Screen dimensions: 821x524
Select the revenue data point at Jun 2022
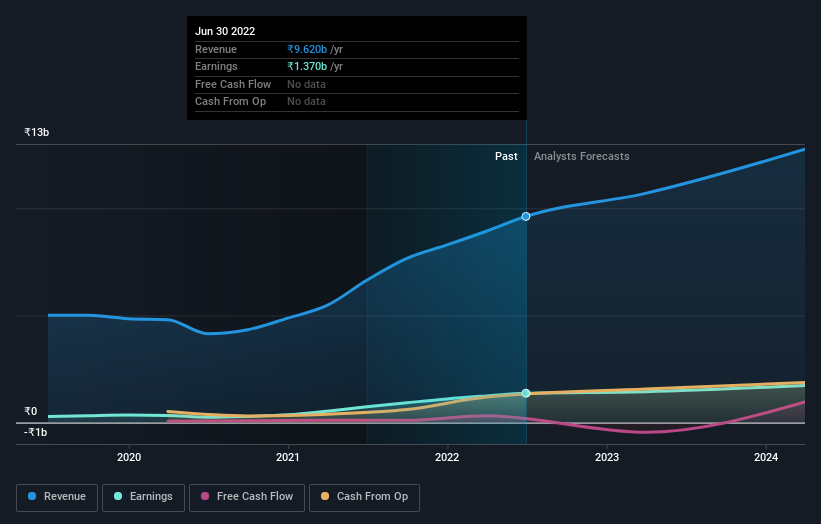pos(526,216)
